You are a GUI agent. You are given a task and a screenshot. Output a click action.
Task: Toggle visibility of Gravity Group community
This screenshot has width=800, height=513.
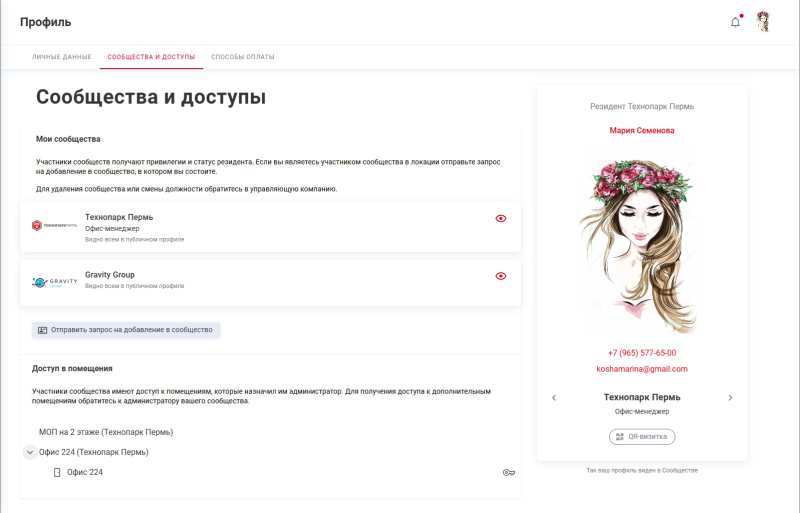501,276
